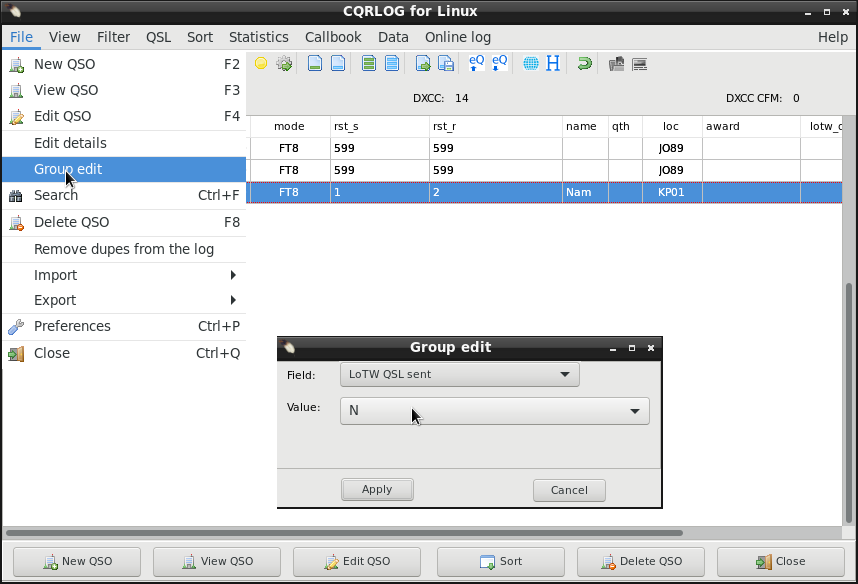Click the green return arrow icon
Screen dimensions: 858x584
(x=584, y=63)
